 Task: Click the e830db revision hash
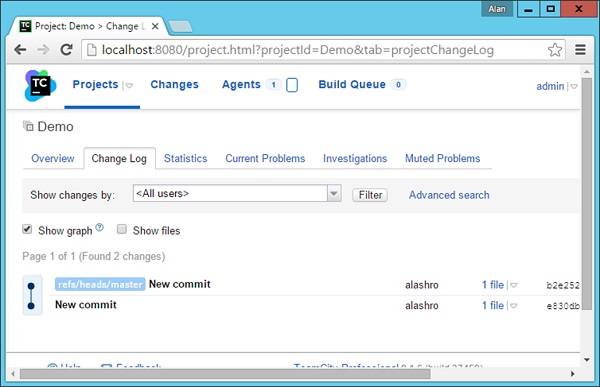[x=563, y=306]
